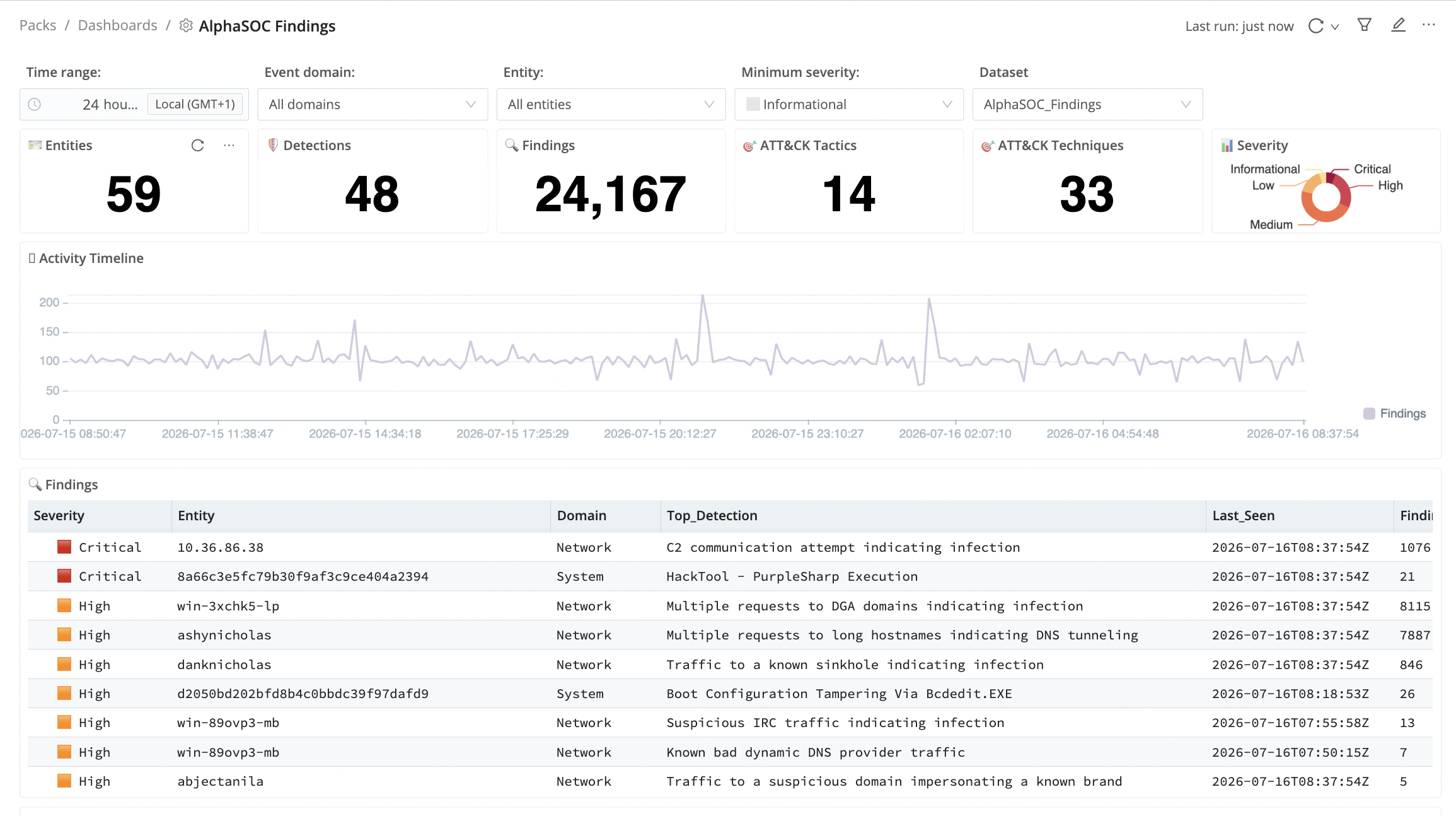Click the Medium label in Severity chart
The image size is (1456, 816).
click(1271, 224)
